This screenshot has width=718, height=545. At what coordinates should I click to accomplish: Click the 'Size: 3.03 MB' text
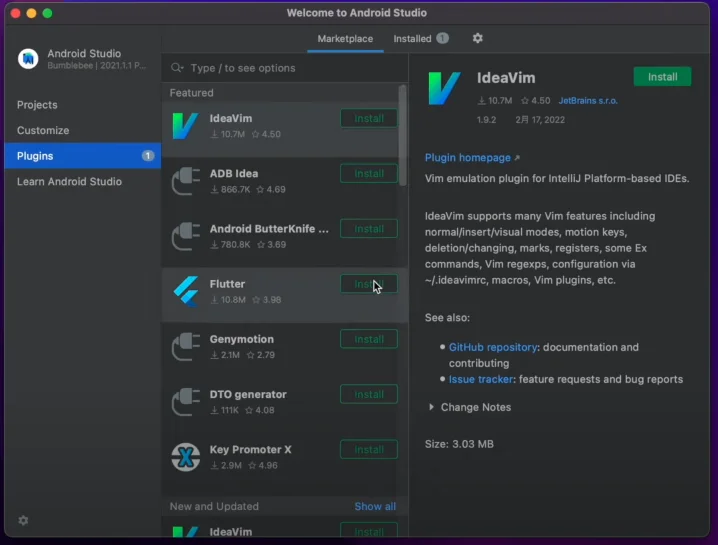click(x=459, y=444)
